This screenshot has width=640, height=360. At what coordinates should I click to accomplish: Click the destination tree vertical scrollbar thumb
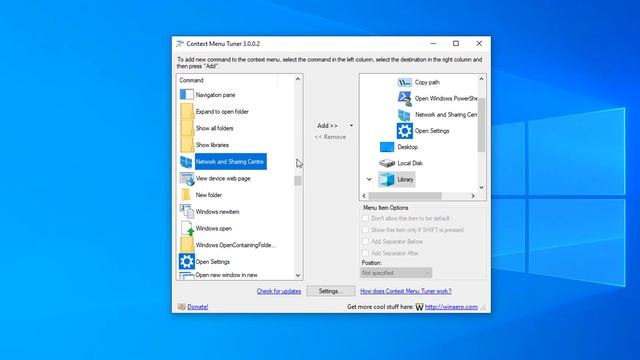pos(481,124)
